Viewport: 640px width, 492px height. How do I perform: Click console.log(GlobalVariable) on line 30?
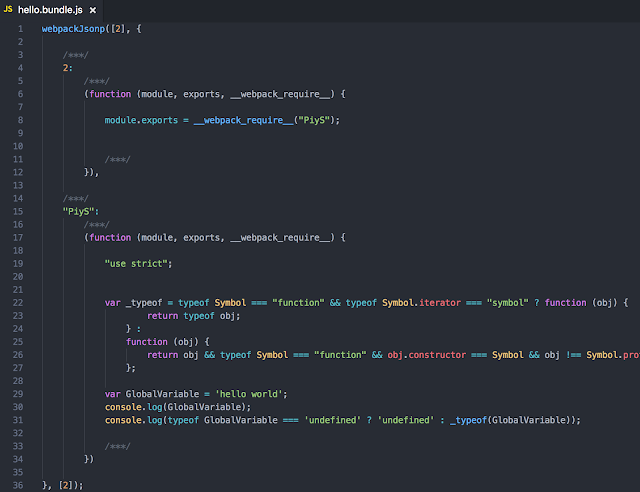tap(176, 407)
